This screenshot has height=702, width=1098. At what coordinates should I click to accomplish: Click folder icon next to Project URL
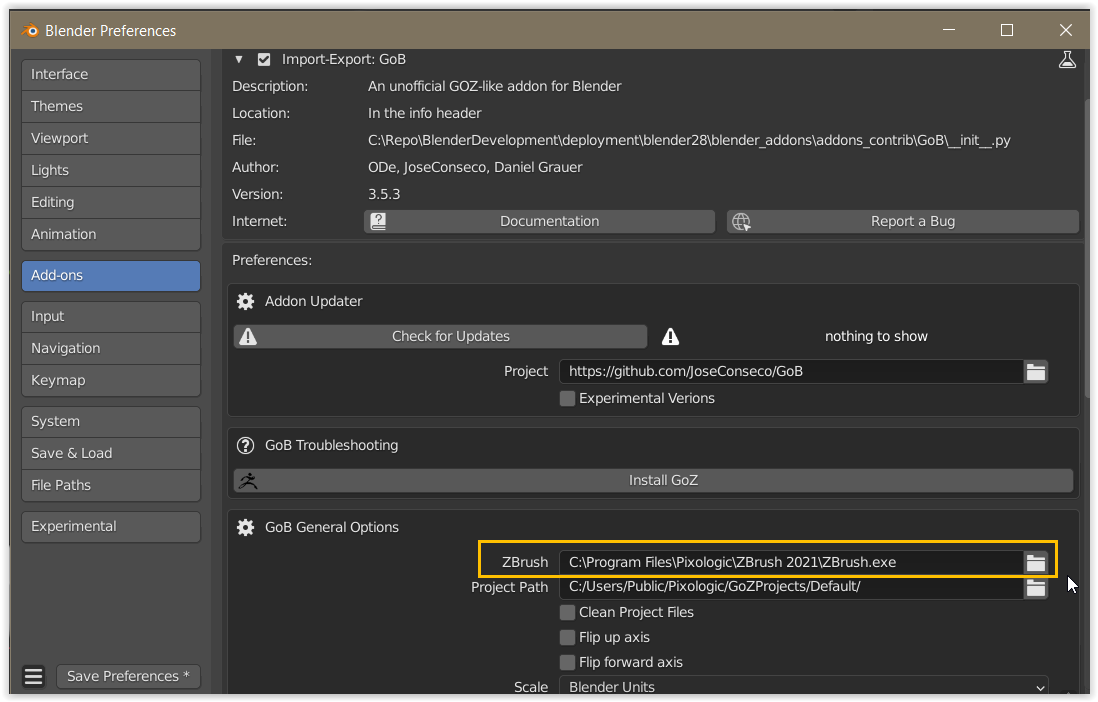click(1036, 372)
